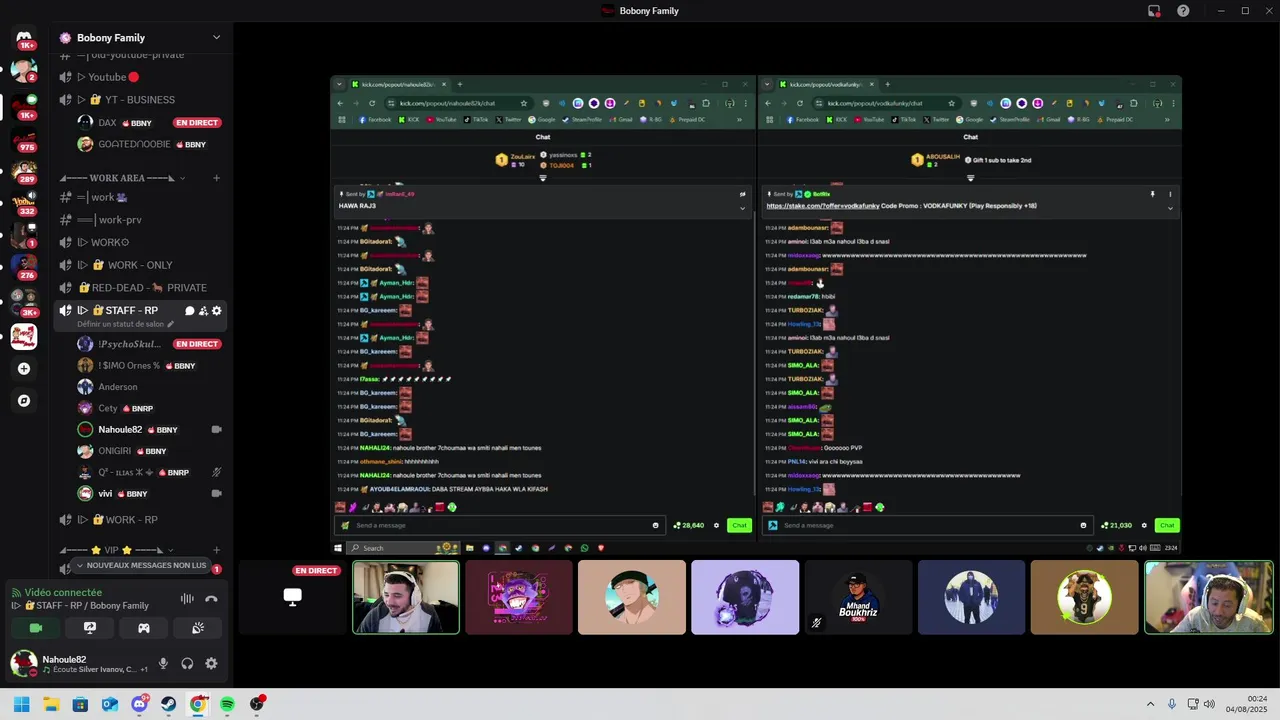Viewport: 1280px width, 720px height.
Task: Join the WORK - RP voice channel
Action: (x=140, y=520)
